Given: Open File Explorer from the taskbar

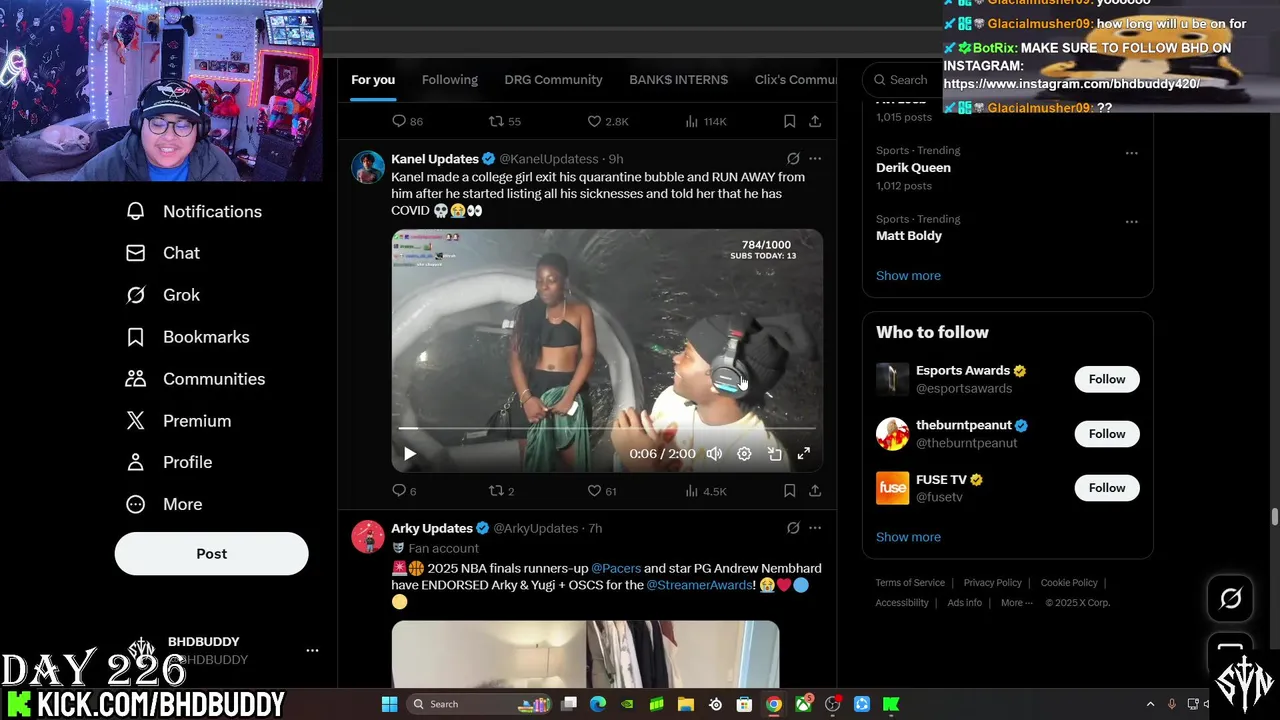Looking at the screenshot, I should coord(686,704).
